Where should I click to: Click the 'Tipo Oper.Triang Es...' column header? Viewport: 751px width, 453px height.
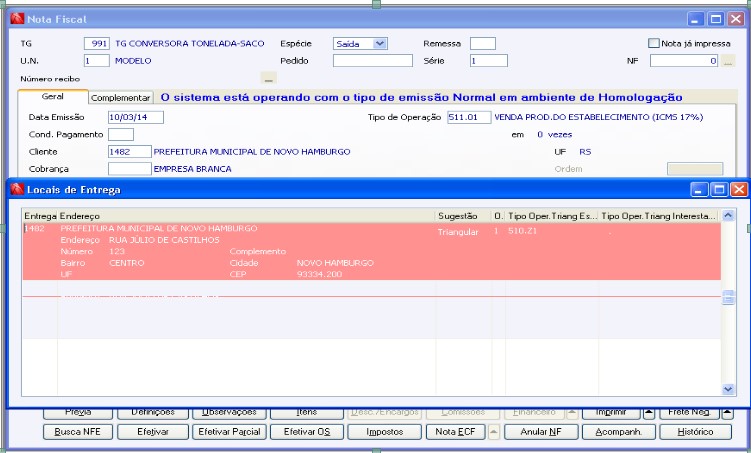click(x=552, y=216)
